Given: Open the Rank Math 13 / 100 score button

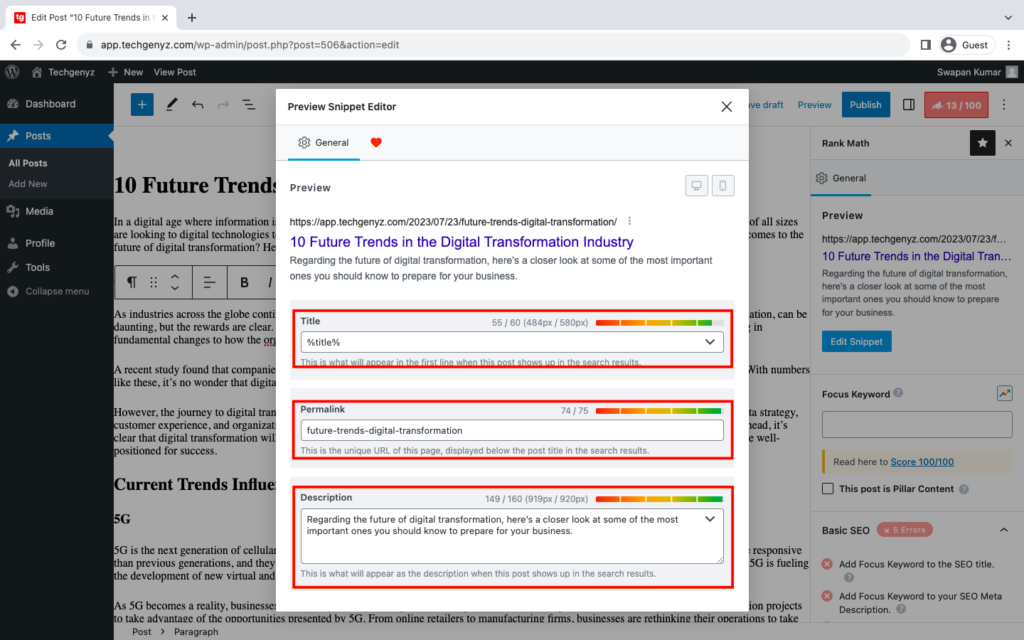Looking at the screenshot, I should (956, 105).
